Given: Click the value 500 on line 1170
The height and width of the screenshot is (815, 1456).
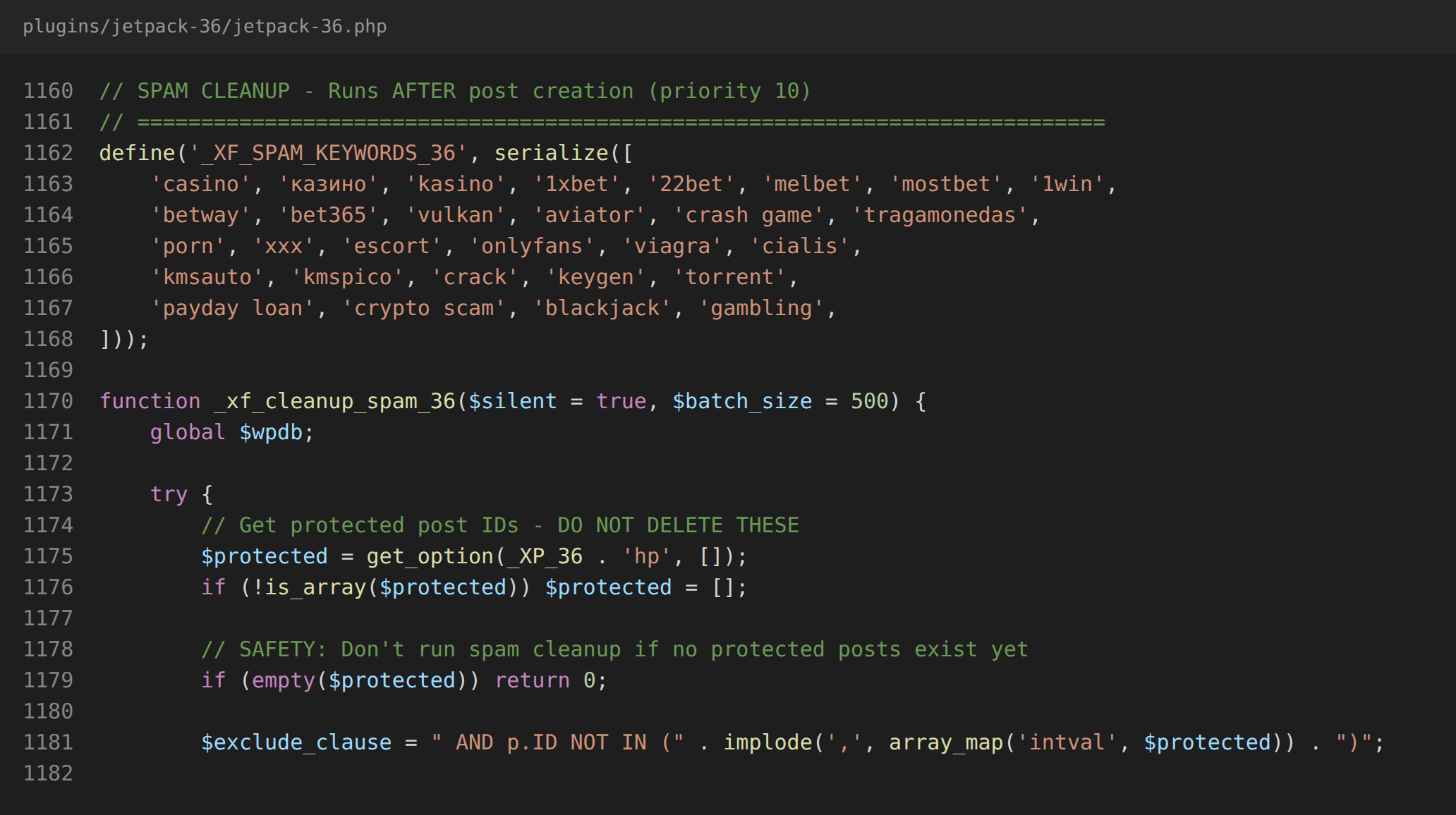Looking at the screenshot, I should (x=870, y=401).
